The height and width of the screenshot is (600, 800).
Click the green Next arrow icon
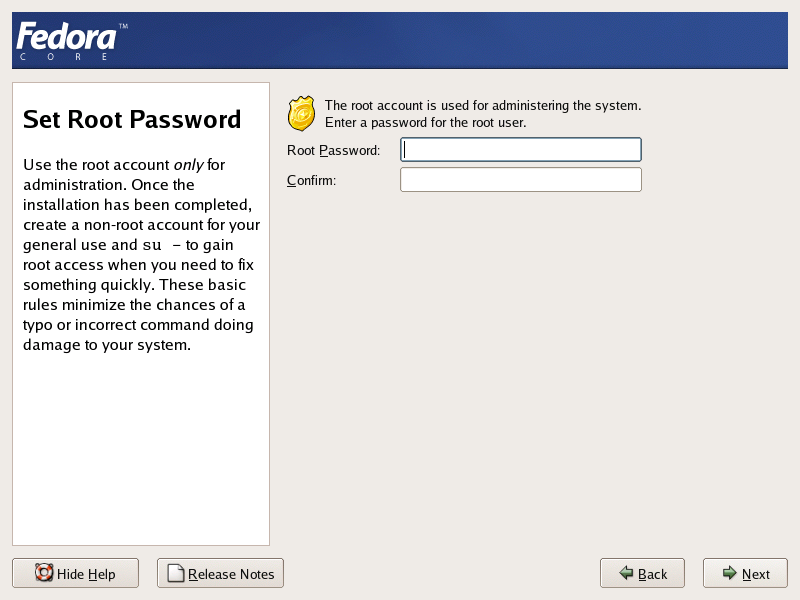tap(729, 573)
